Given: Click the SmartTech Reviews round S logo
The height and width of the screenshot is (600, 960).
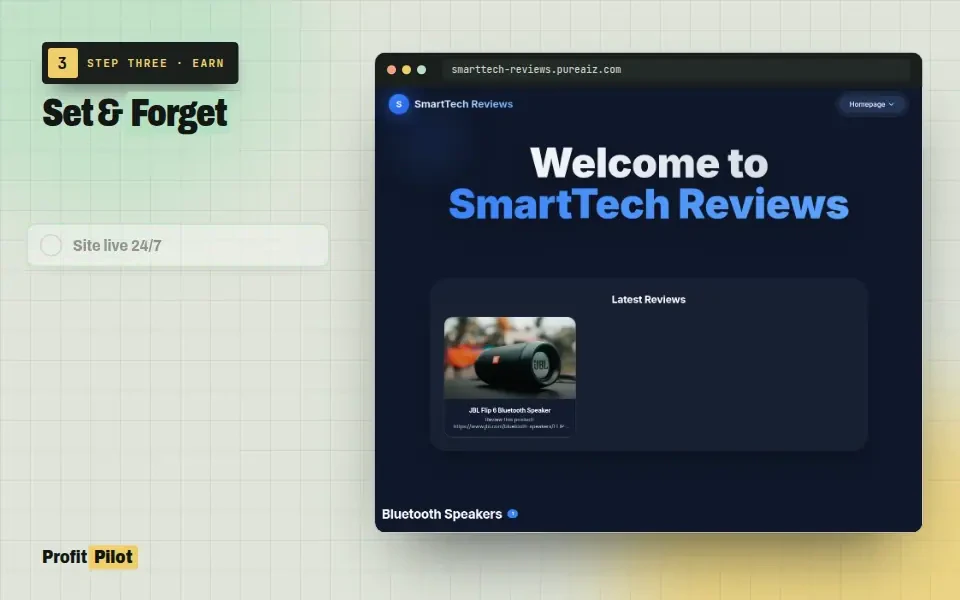Looking at the screenshot, I should click(x=399, y=104).
